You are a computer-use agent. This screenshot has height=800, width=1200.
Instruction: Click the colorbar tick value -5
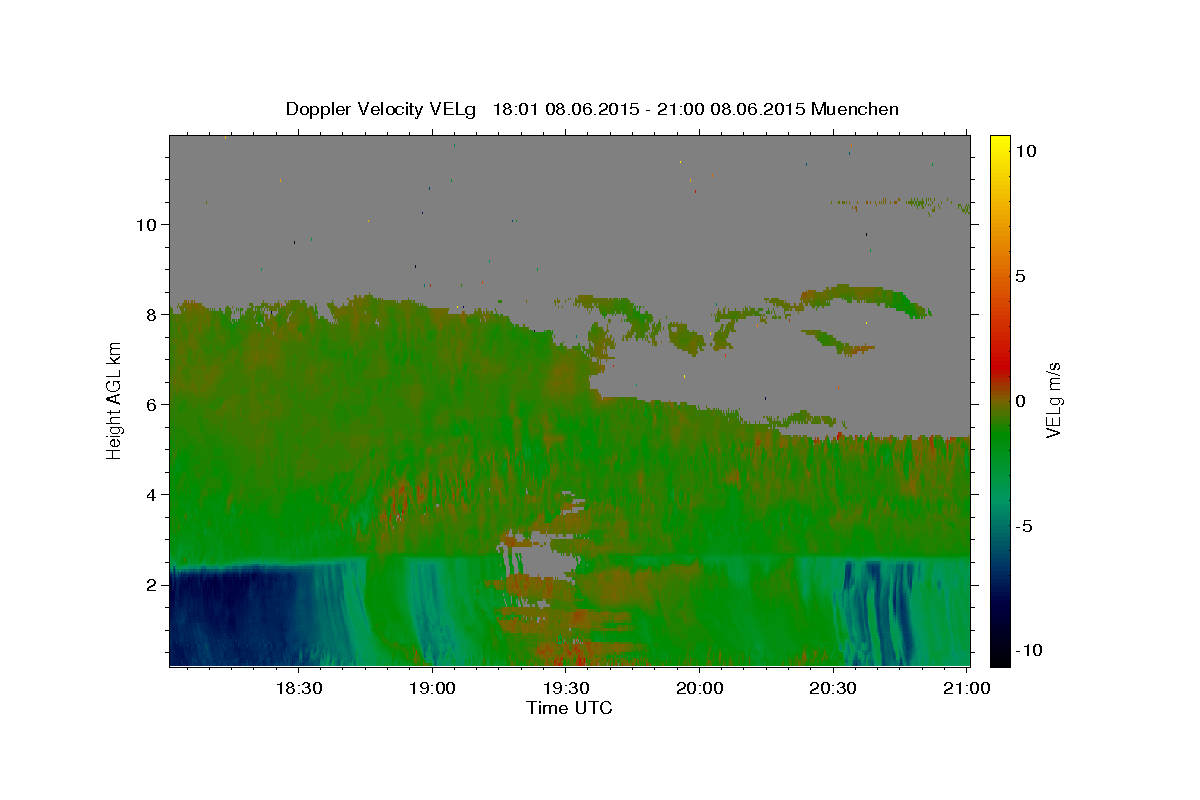(x=1024, y=526)
